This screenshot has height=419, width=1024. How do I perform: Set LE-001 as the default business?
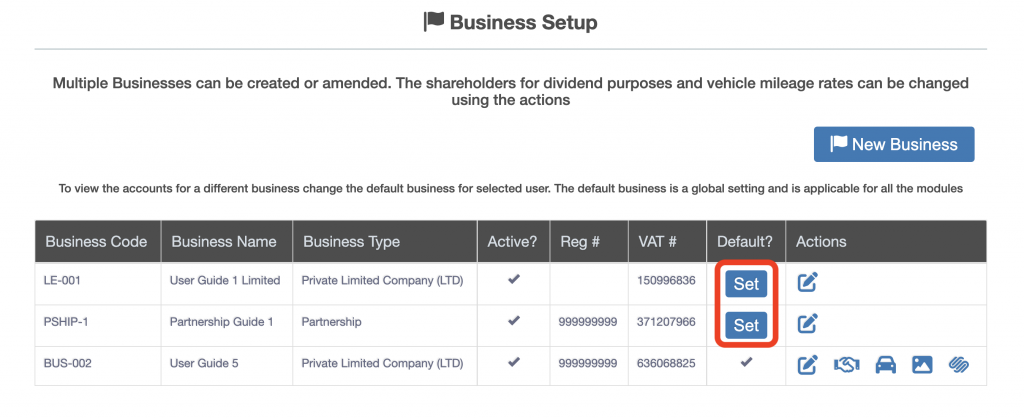click(747, 283)
